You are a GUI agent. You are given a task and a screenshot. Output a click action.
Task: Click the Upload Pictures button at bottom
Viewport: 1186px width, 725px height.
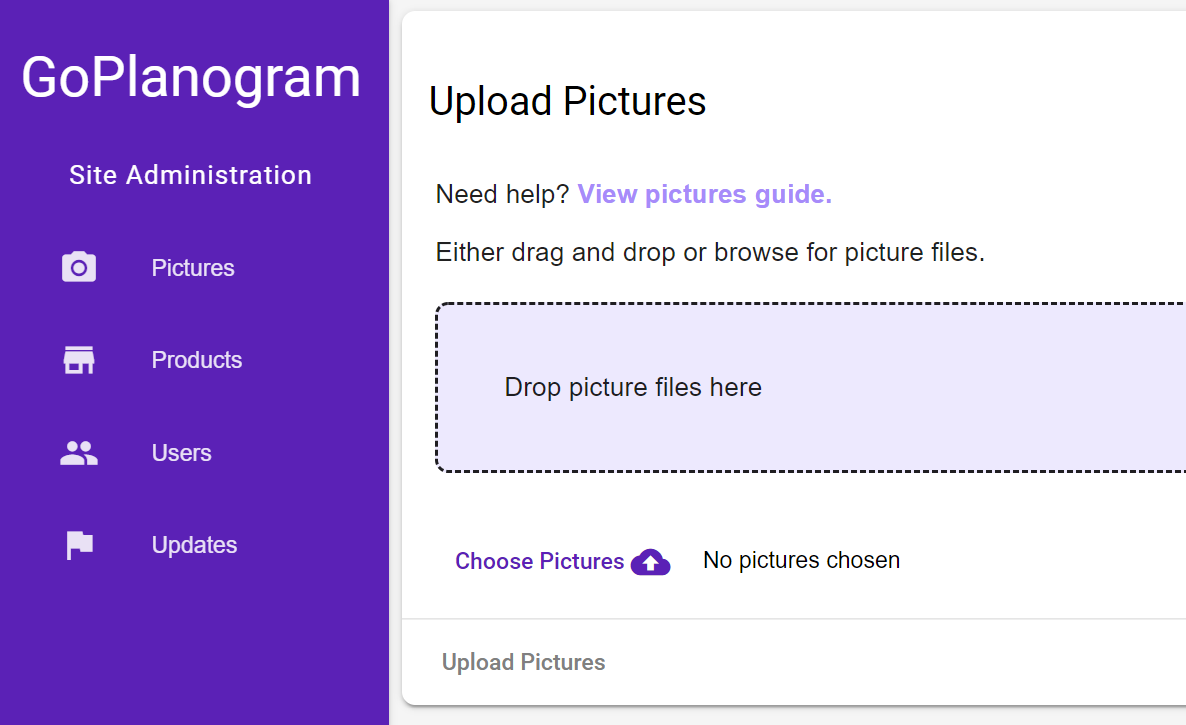click(523, 662)
